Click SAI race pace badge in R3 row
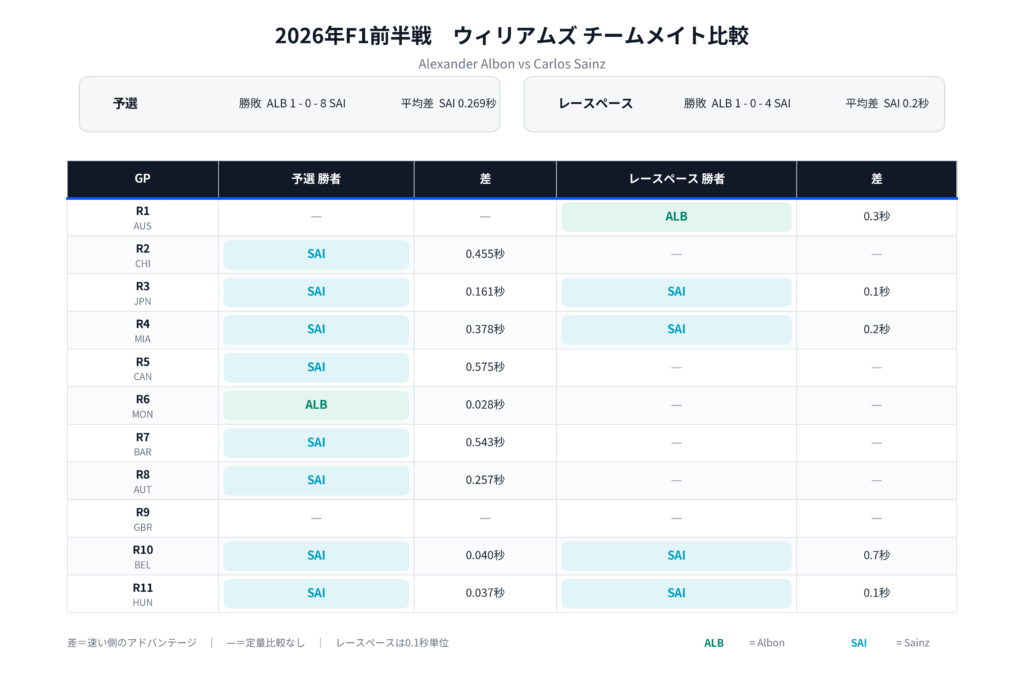 [x=677, y=293]
